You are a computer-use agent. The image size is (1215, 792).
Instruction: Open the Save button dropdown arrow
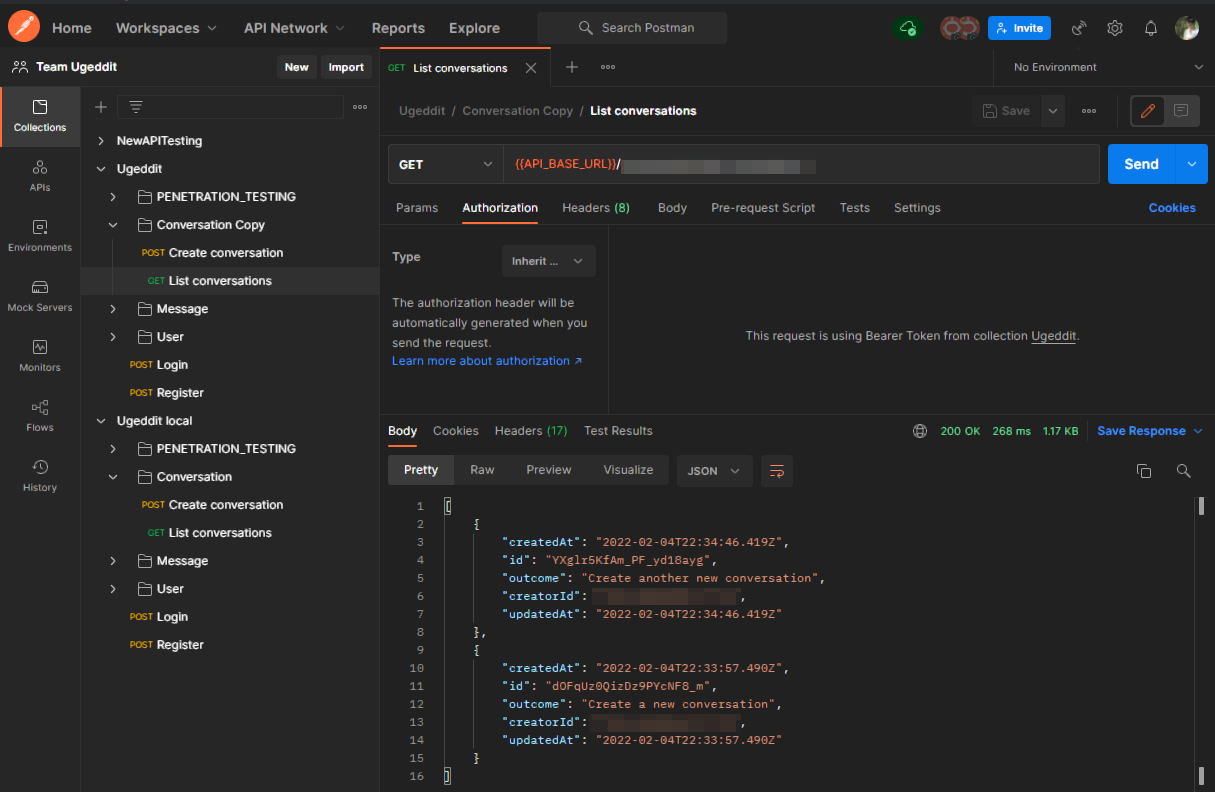click(x=1052, y=111)
